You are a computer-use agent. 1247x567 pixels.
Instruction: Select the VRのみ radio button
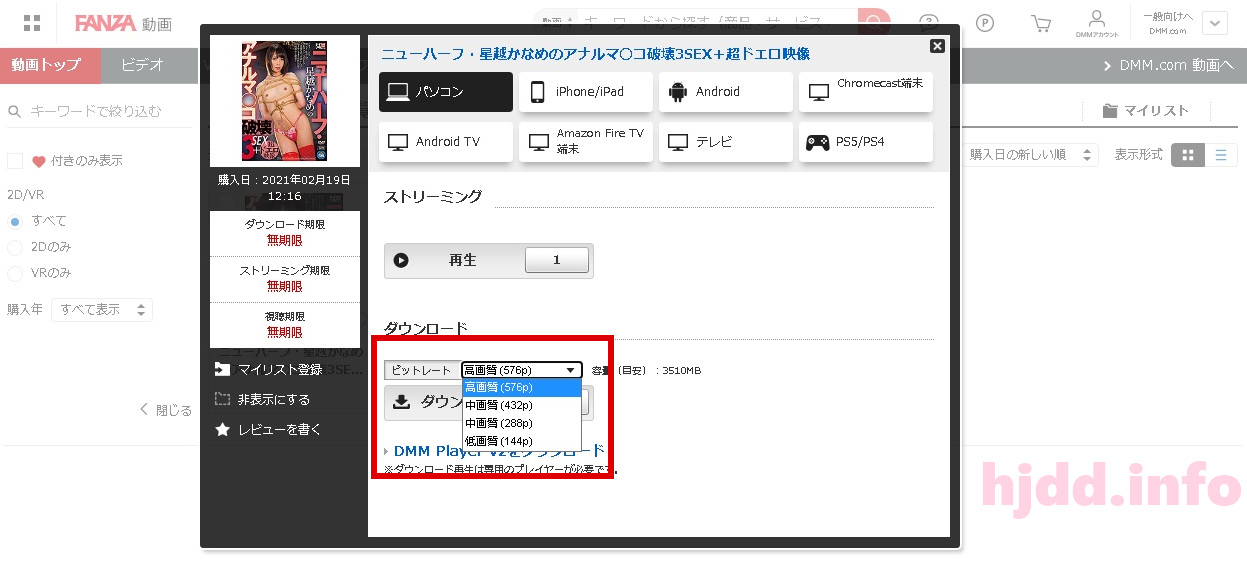tap(15, 273)
